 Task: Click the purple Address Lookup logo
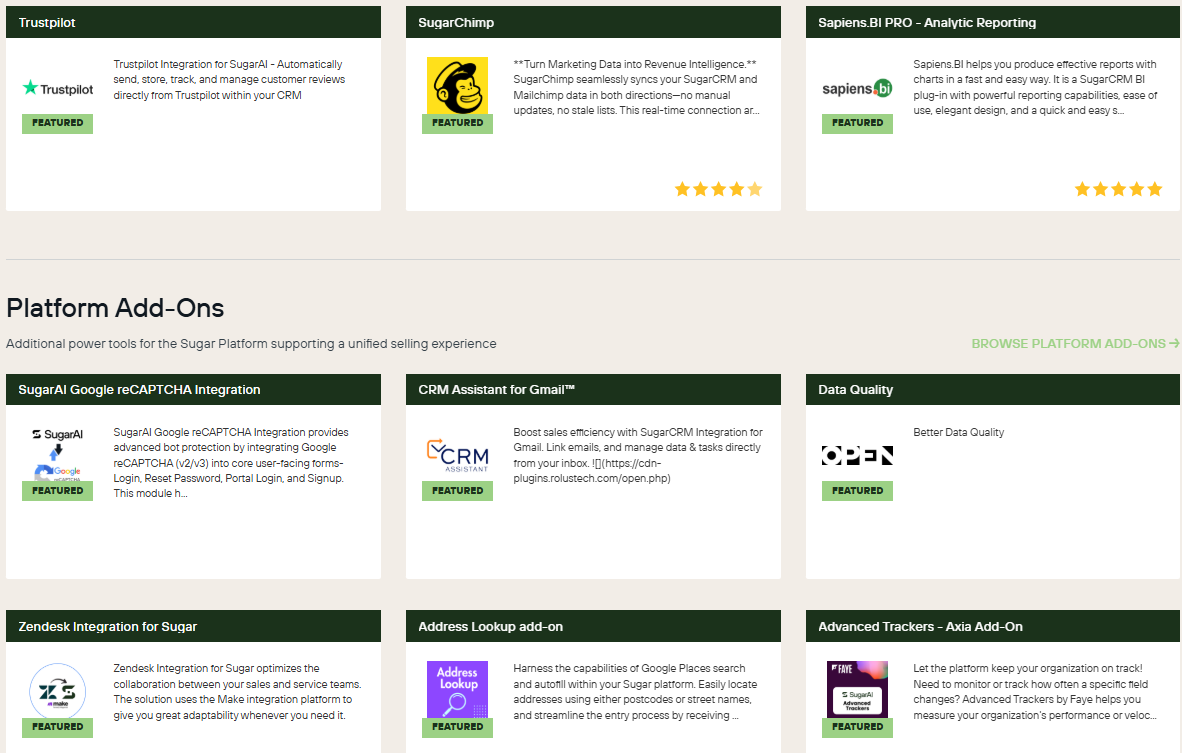(x=457, y=689)
